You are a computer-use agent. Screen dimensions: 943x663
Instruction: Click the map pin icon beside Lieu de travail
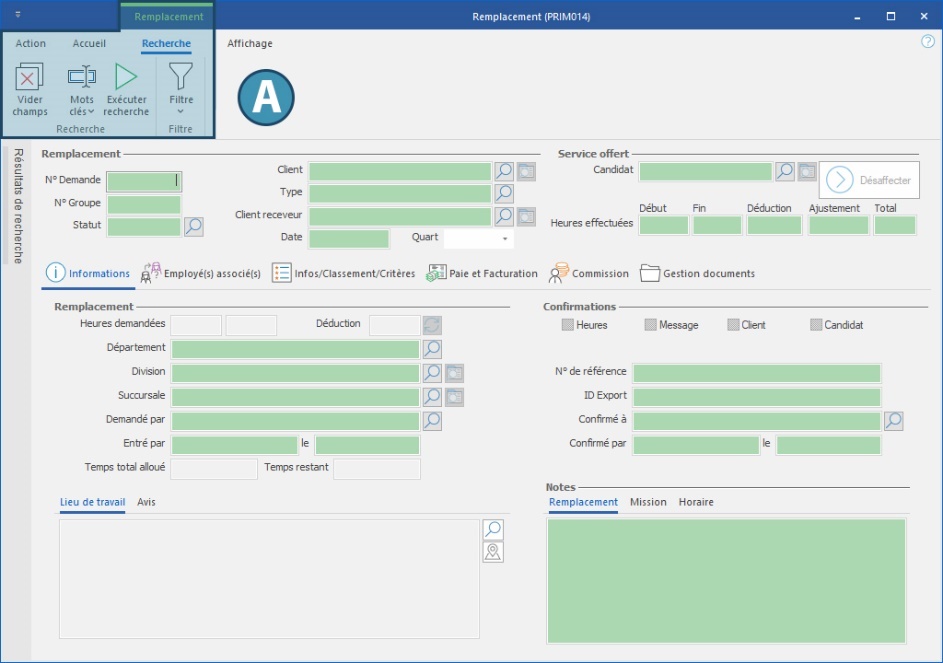(x=493, y=552)
